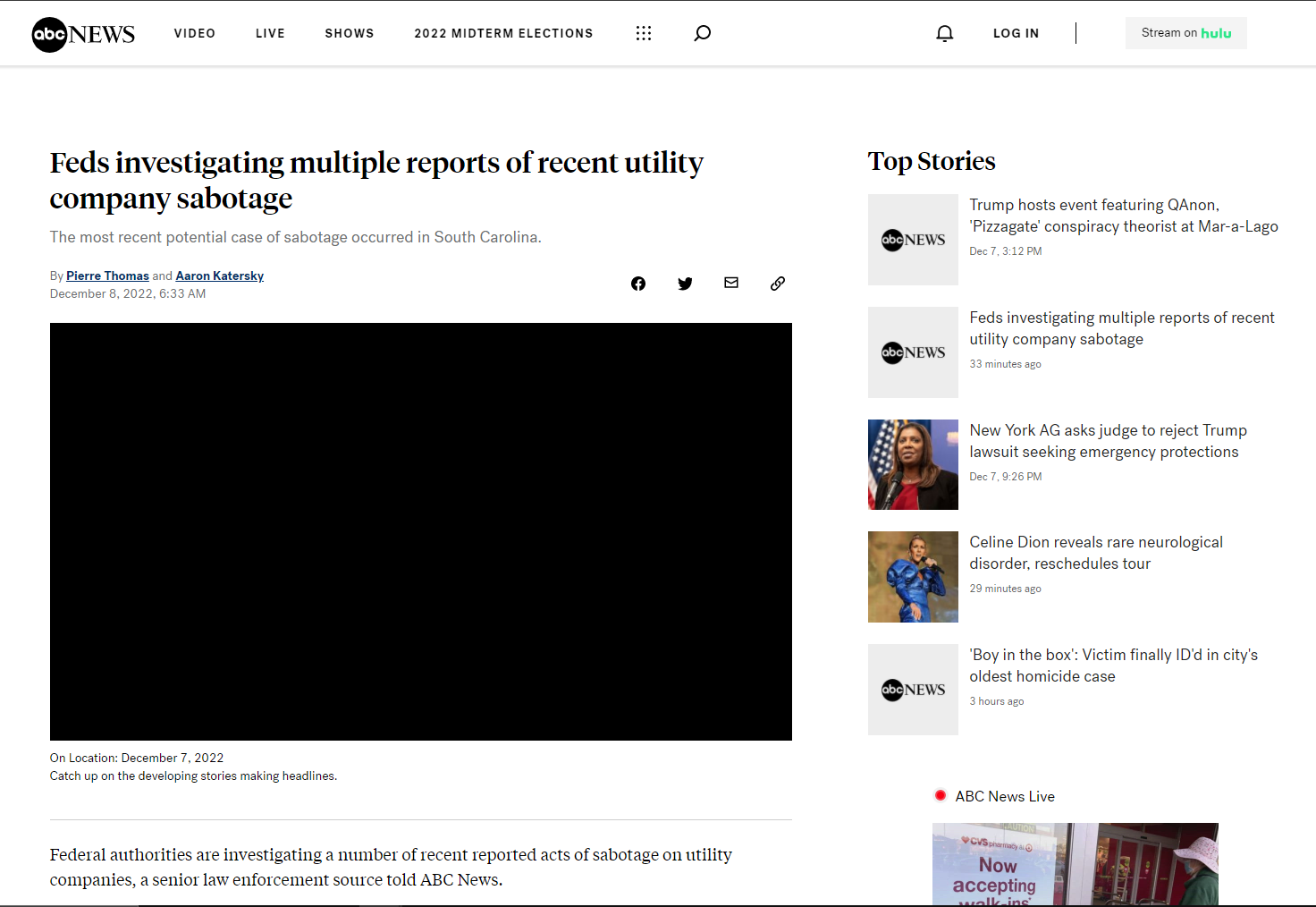Play the On Location video
Viewport: 1316px width, 907px height.
(421, 531)
